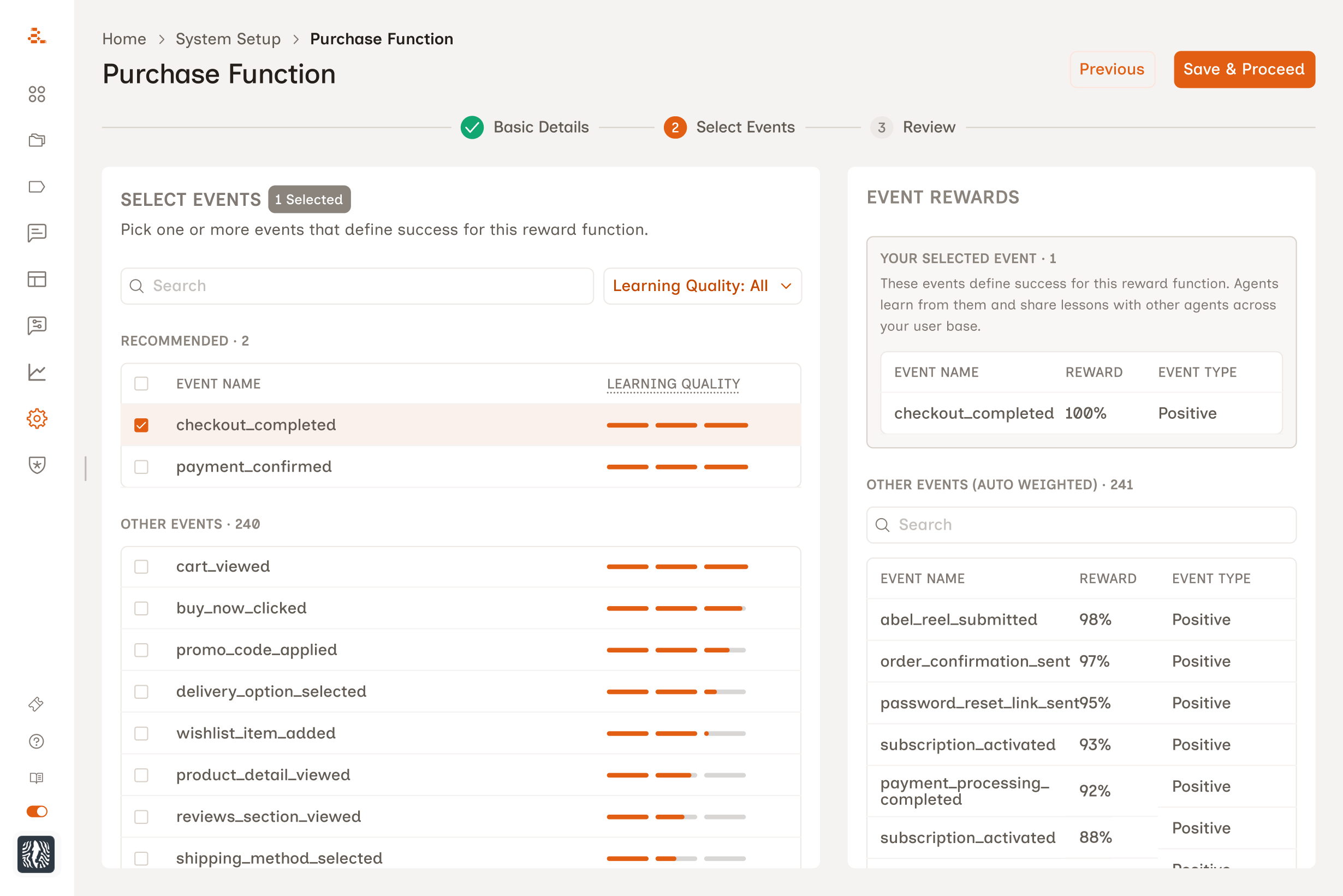This screenshot has height=896, width=1343.
Task: Open the apps grid icon in the sidebar
Action: [x=37, y=94]
